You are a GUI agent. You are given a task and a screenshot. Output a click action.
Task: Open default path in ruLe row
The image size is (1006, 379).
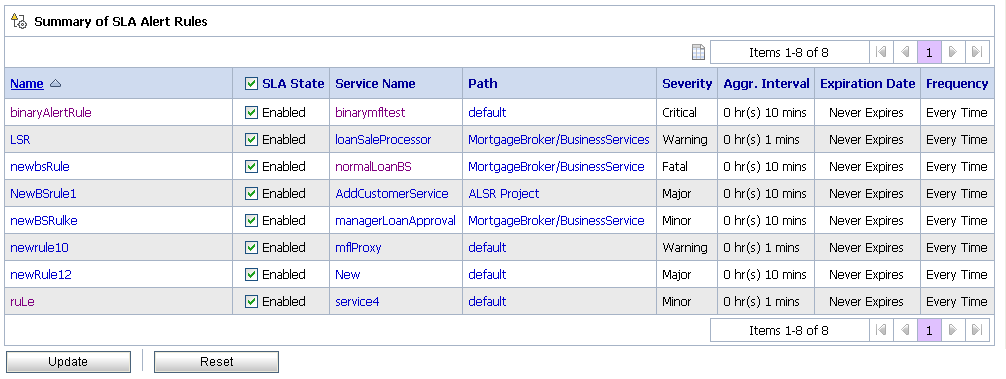click(x=487, y=301)
